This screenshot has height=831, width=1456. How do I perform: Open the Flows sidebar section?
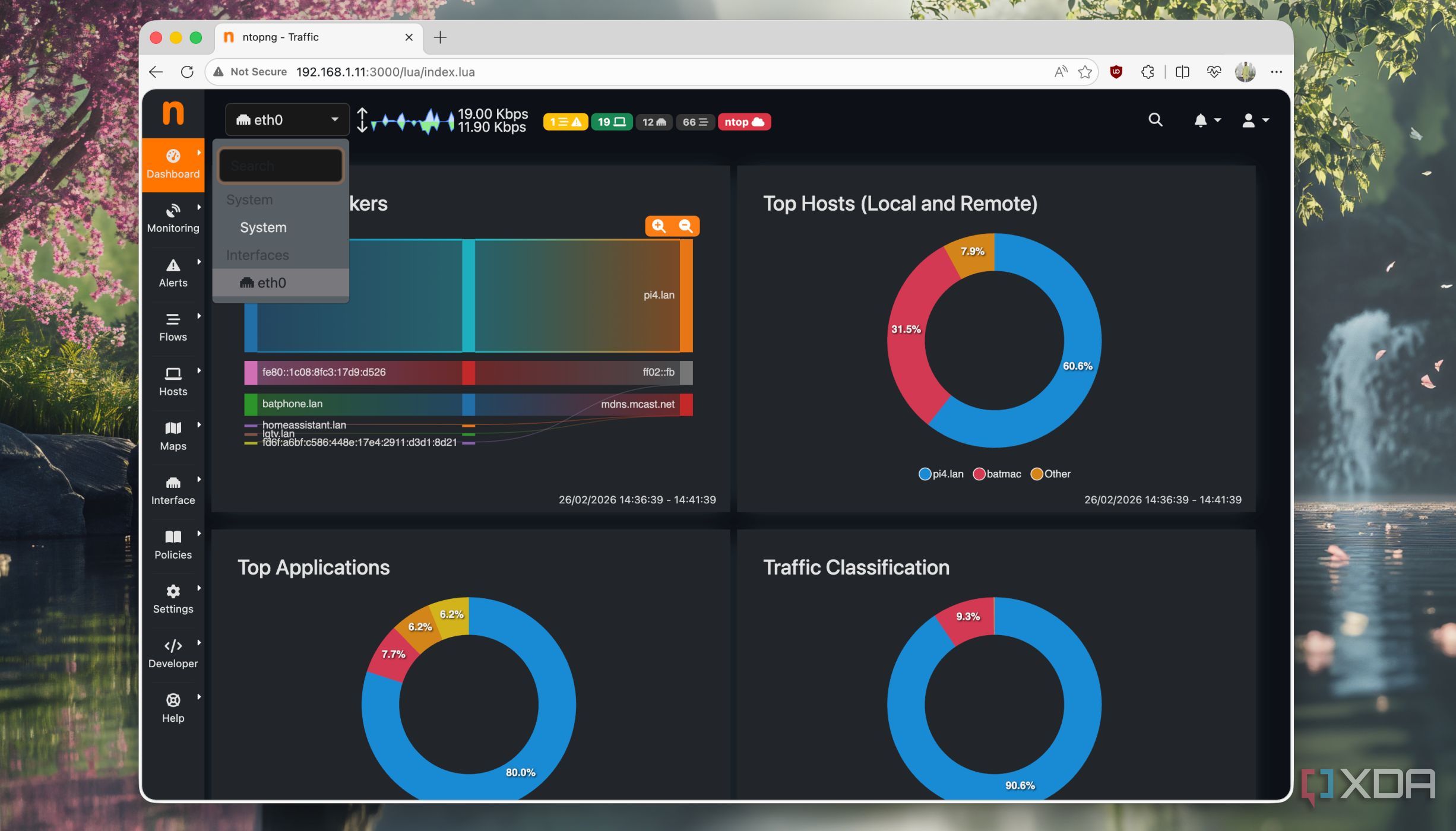click(173, 328)
